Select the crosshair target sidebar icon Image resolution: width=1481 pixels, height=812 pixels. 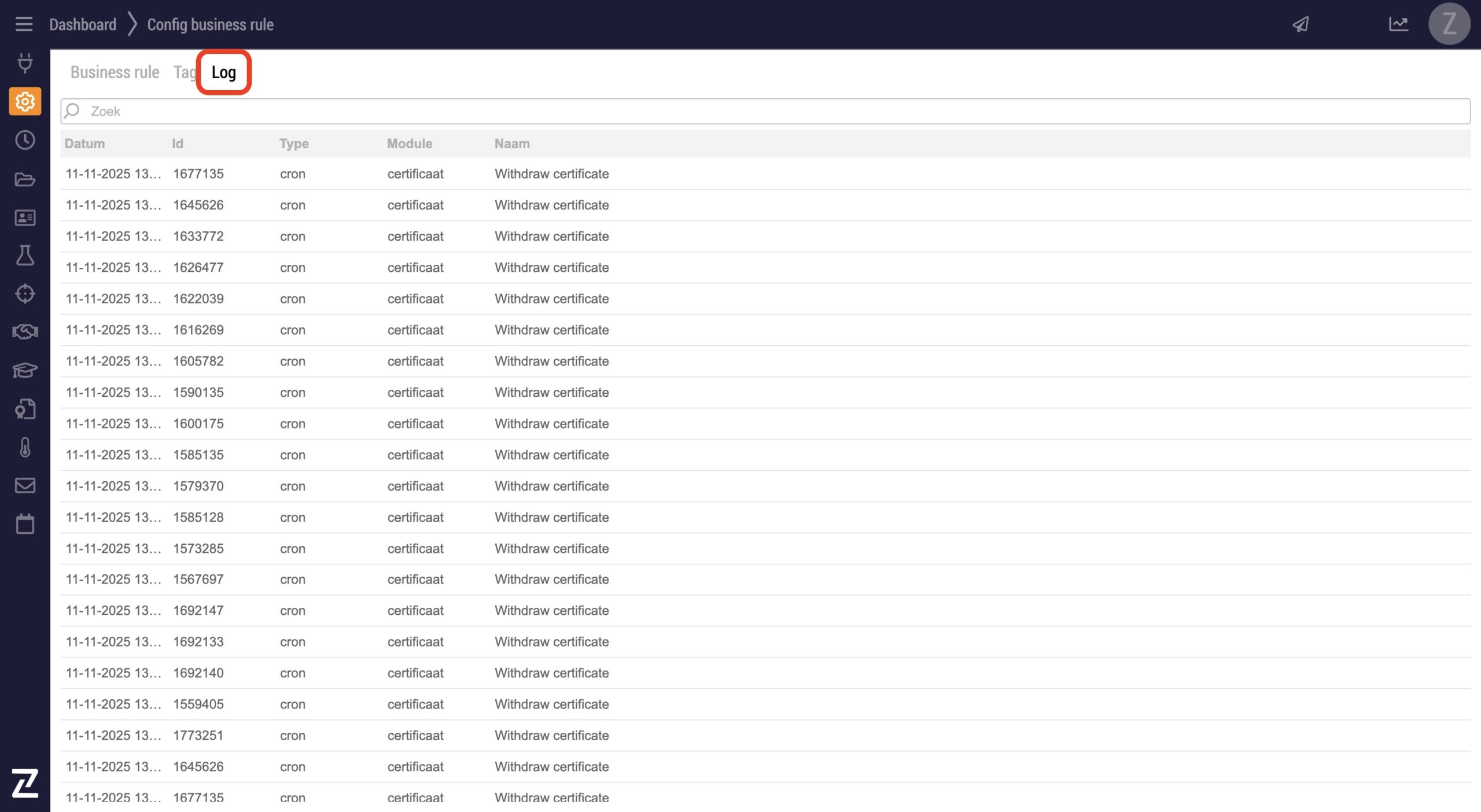click(25, 294)
